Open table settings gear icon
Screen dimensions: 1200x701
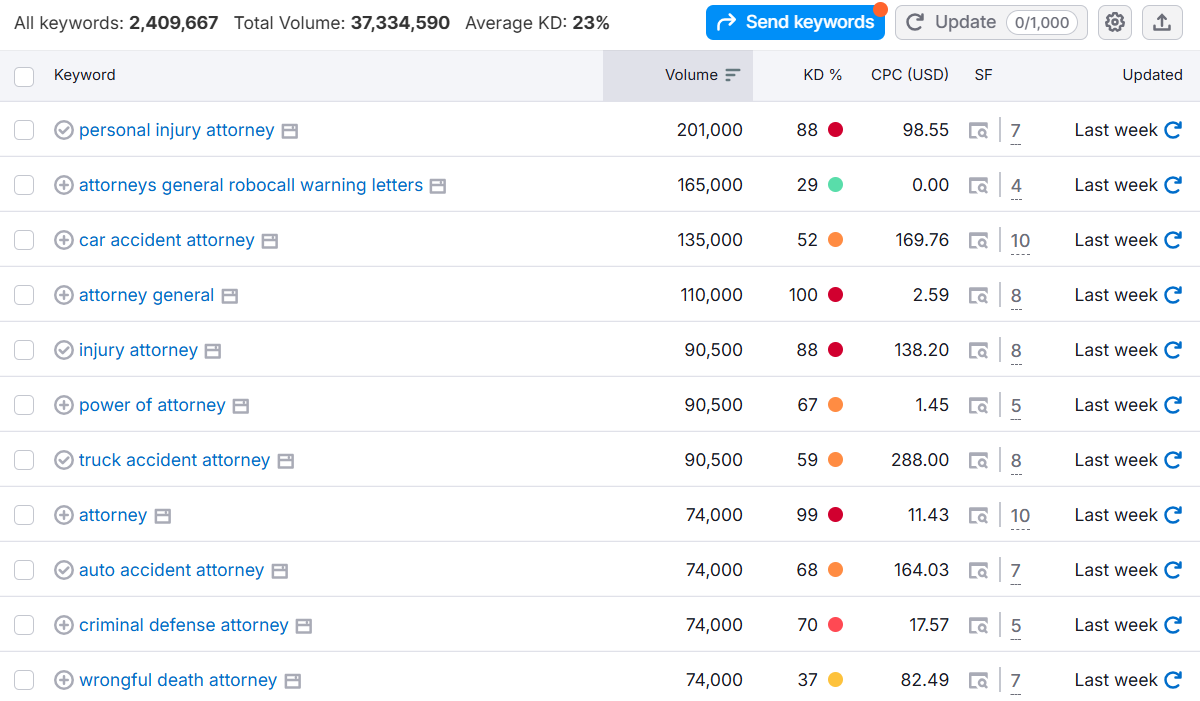click(1115, 22)
